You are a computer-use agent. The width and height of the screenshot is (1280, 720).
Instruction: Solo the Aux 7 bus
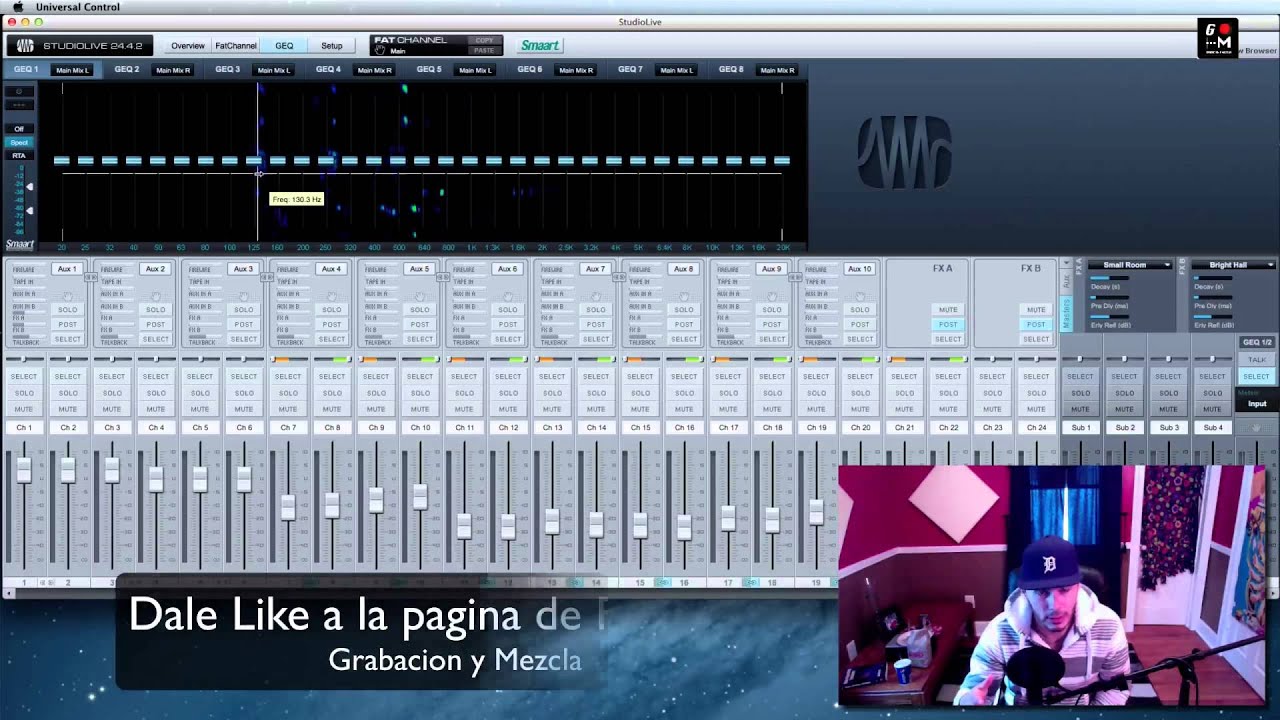pyautogui.click(x=596, y=310)
